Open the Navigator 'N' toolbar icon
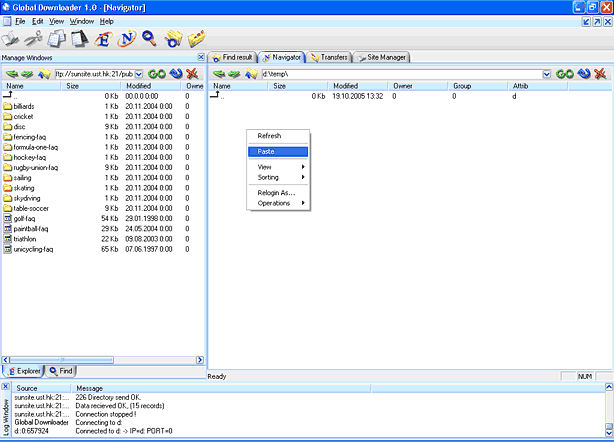Screen dimensions: 614x442 point(126,39)
